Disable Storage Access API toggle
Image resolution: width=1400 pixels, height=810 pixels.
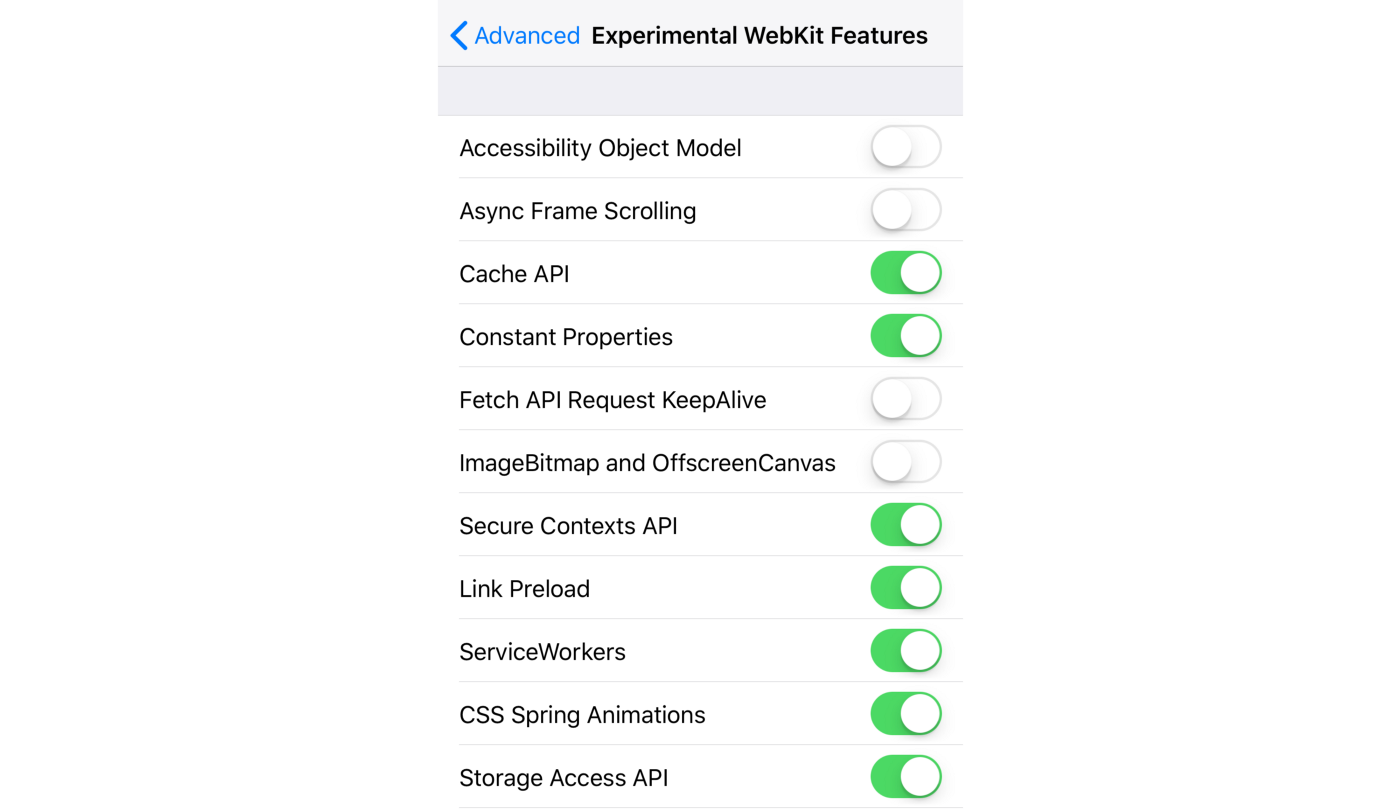click(x=905, y=777)
